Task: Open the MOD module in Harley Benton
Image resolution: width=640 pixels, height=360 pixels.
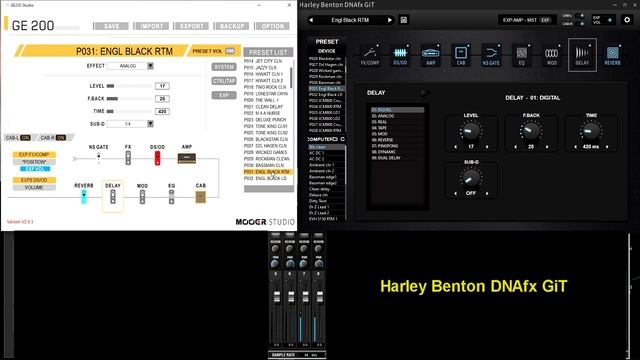Action: [x=551, y=55]
